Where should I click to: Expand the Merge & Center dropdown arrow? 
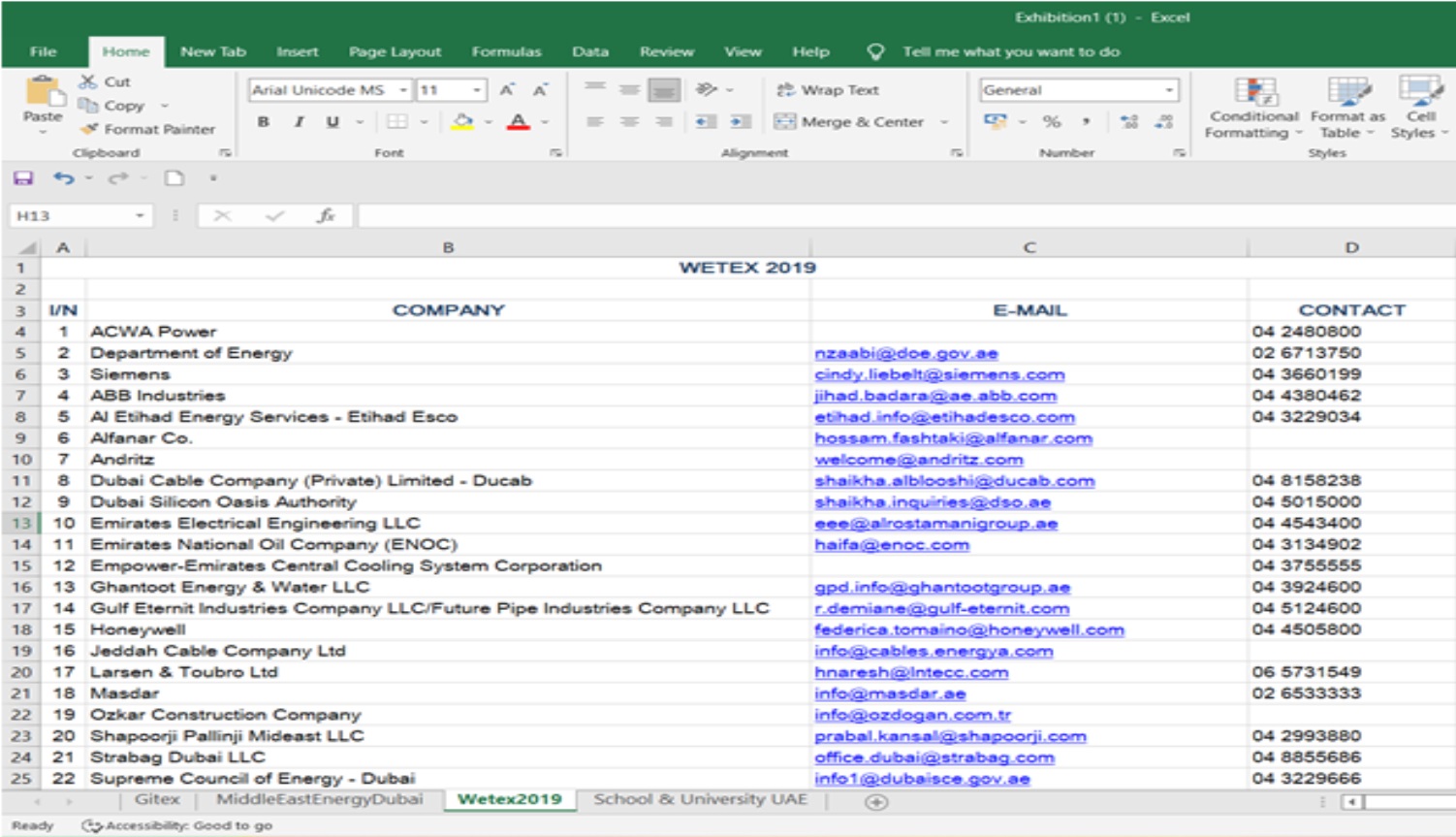[x=944, y=122]
